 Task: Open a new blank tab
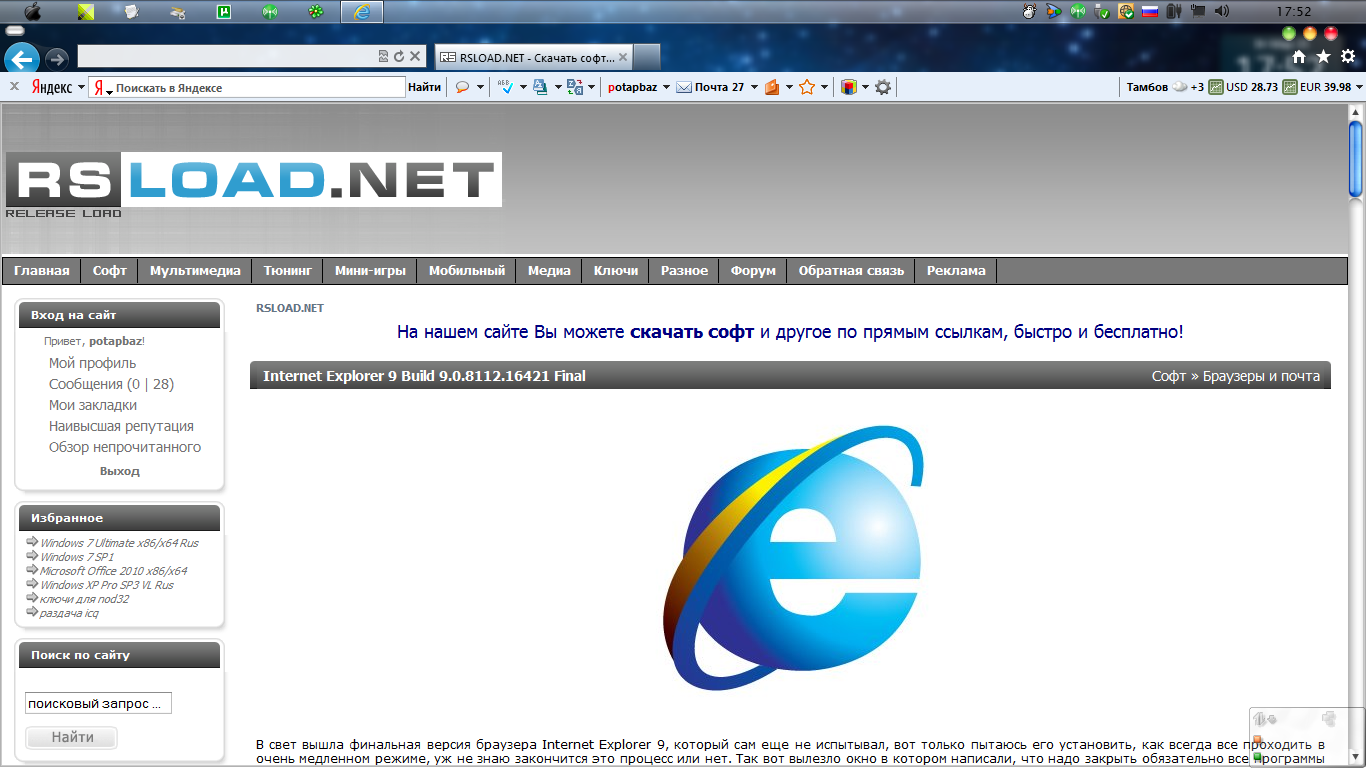pyautogui.click(x=647, y=57)
